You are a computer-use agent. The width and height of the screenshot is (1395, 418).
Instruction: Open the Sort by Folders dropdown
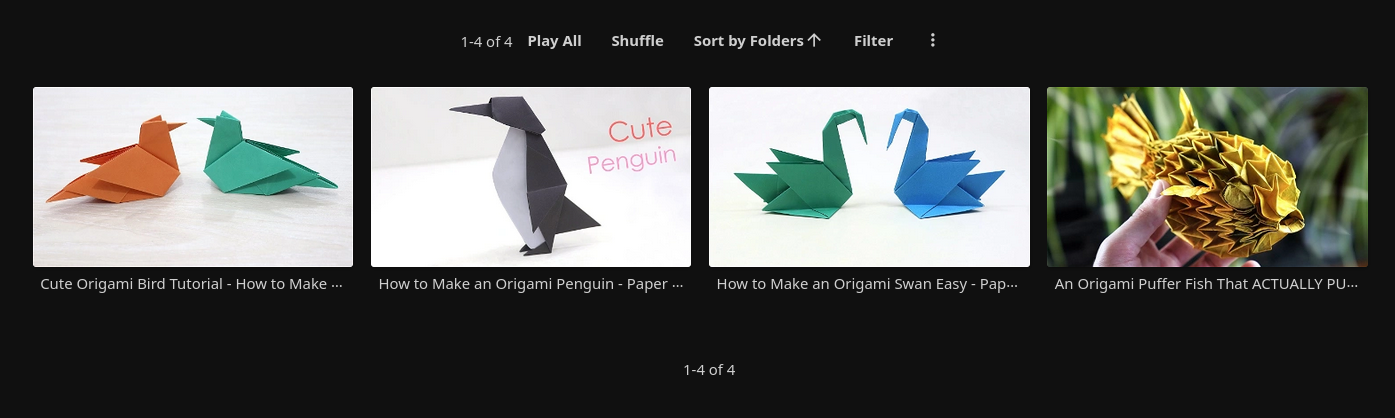(748, 41)
